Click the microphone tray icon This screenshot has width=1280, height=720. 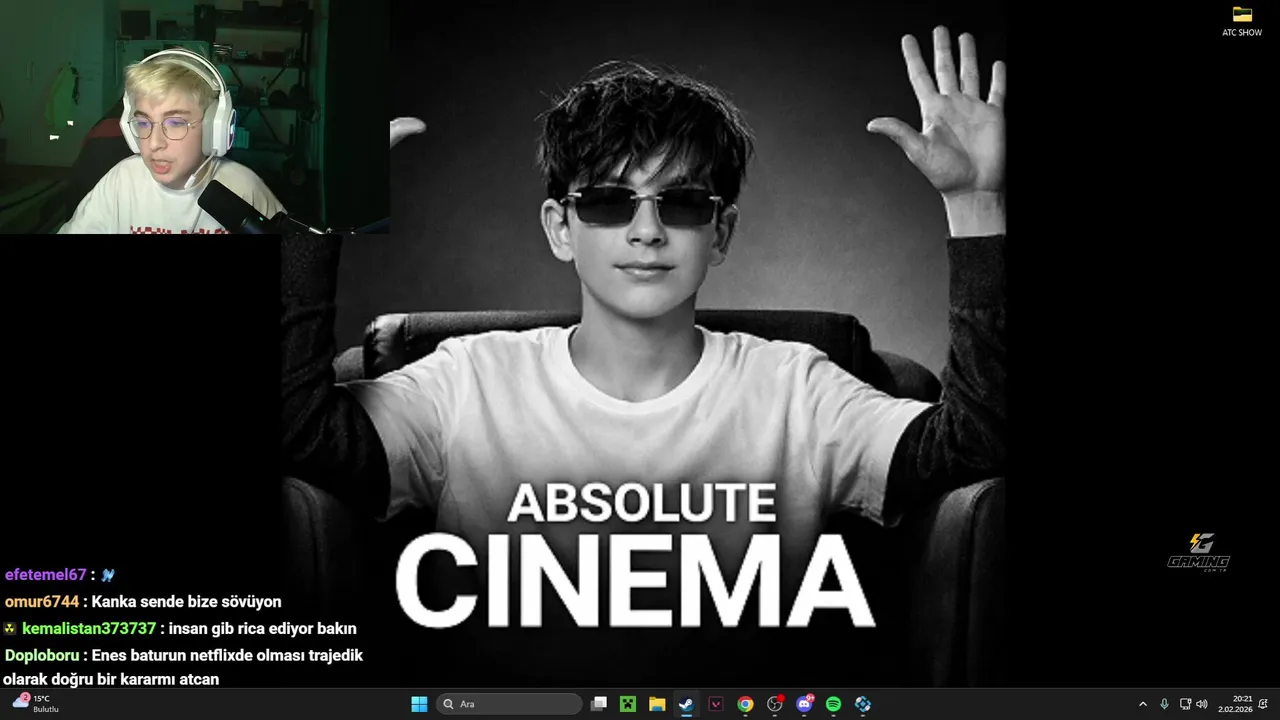[x=1164, y=704]
